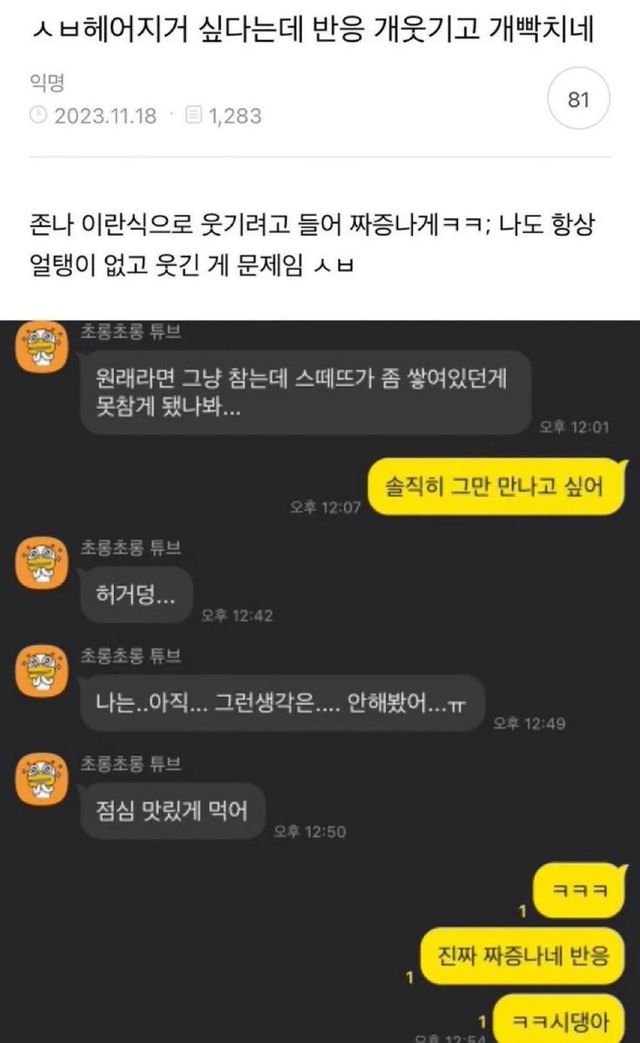Click the post body text starting 존나 이란식으로
Viewport: 640px width, 1043px height.
pos(312,245)
